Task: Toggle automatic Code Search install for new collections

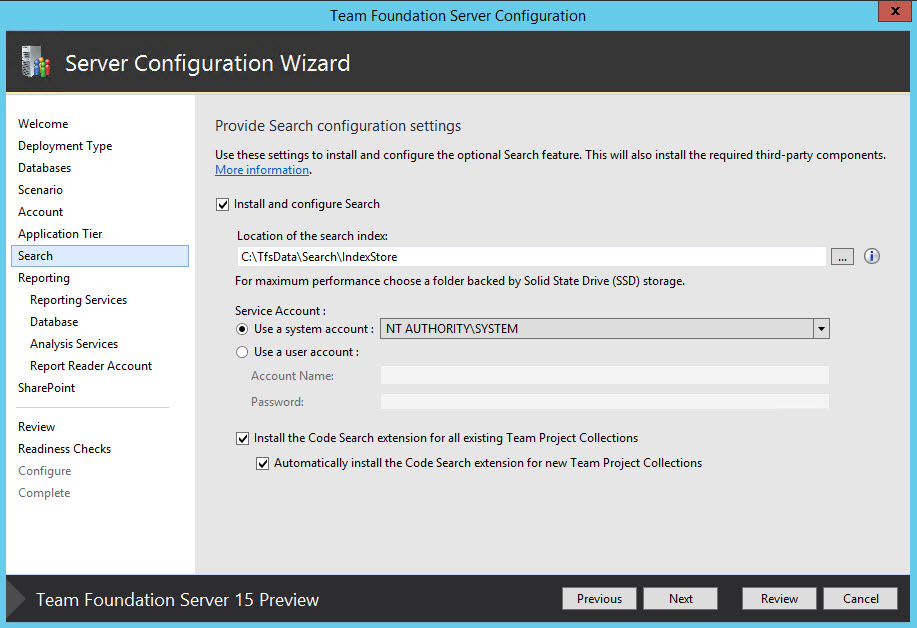Action: [263, 464]
